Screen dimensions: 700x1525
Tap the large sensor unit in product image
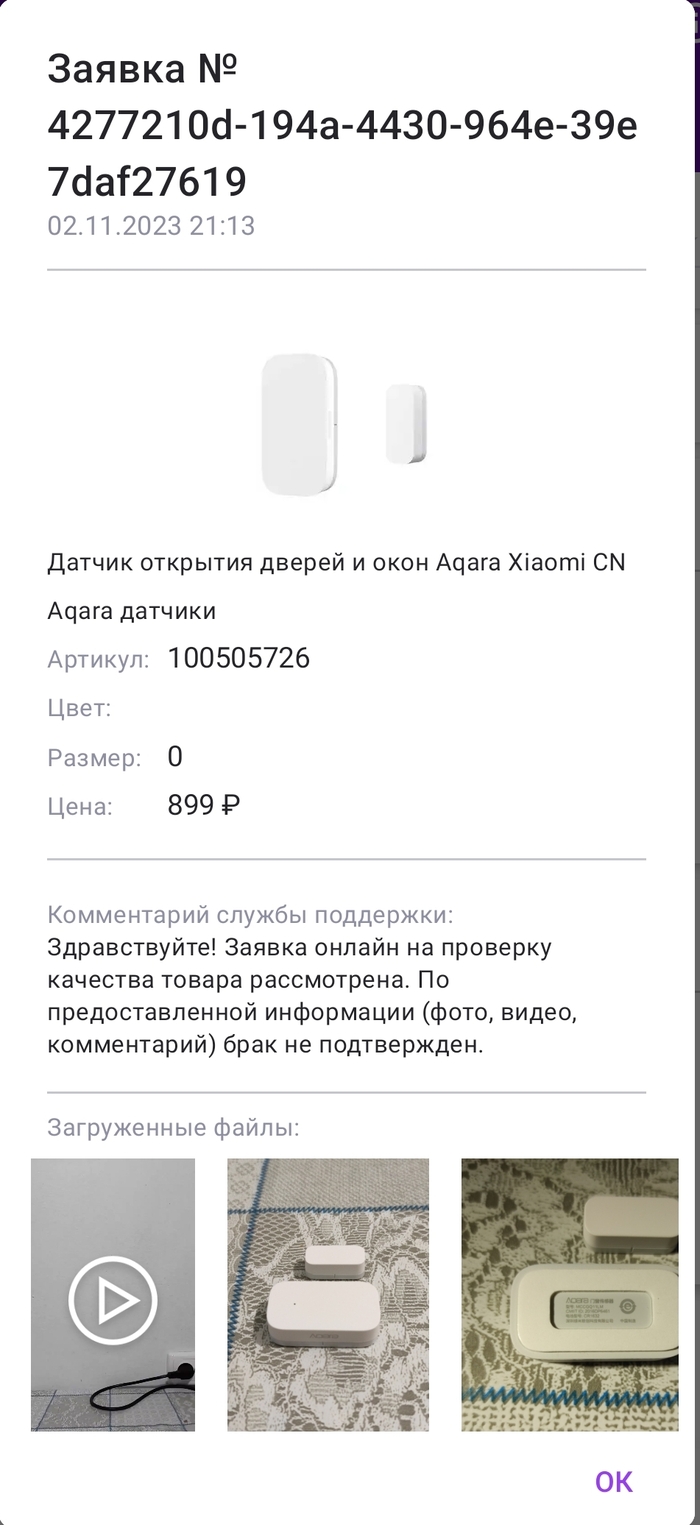298,424
